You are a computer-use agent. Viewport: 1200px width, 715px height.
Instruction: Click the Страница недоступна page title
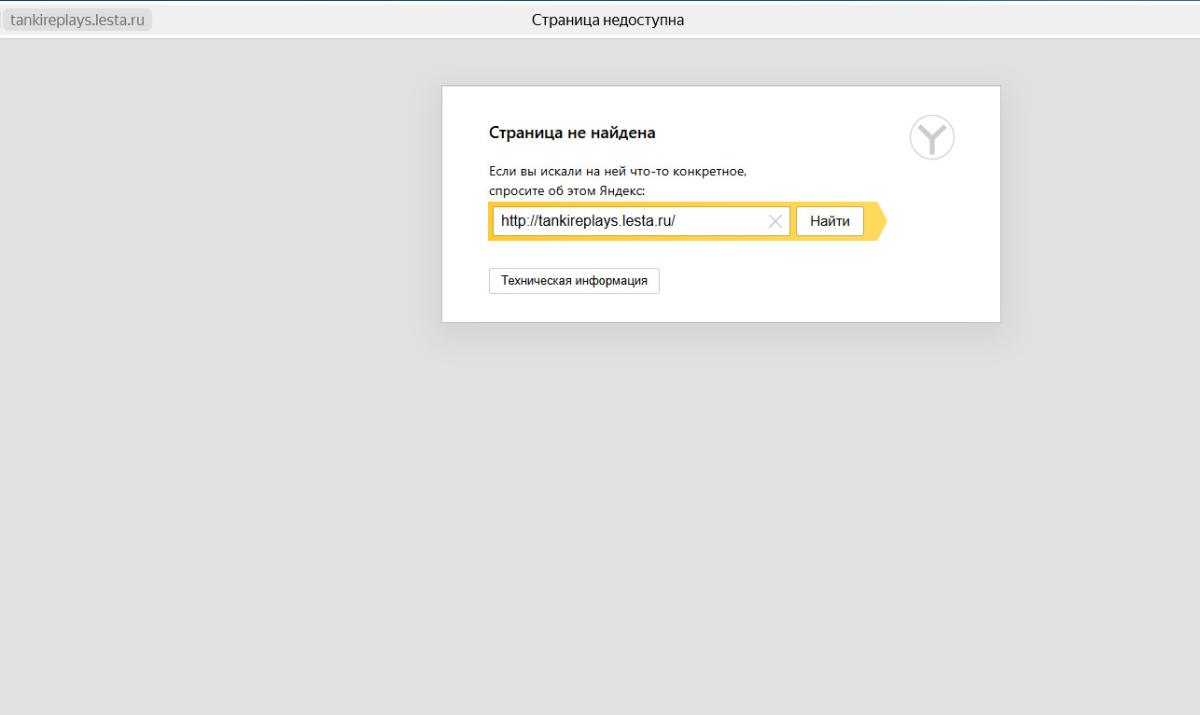[x=608, y=20]
